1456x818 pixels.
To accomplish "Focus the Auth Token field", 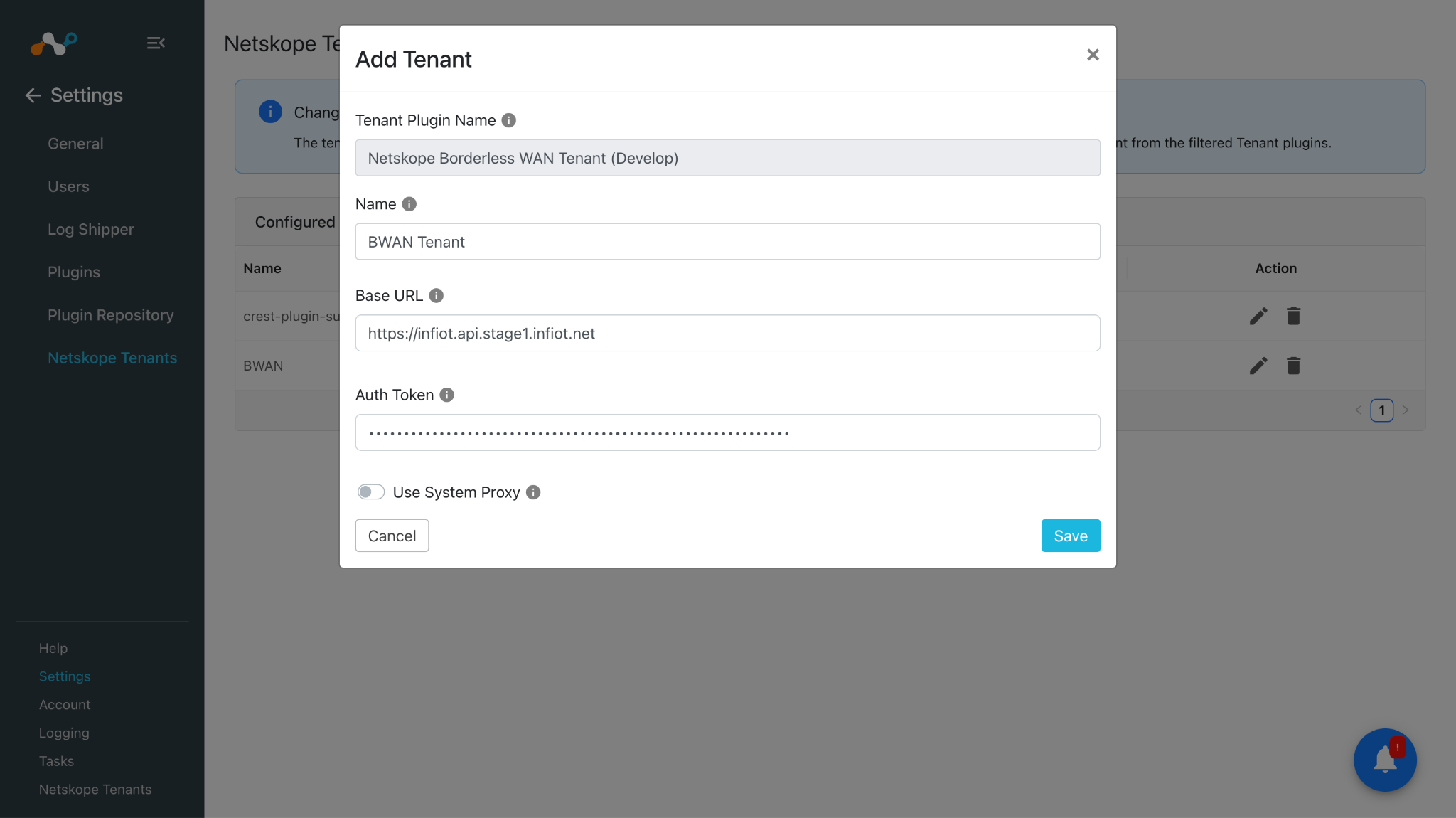I will [x=727, y=432].
